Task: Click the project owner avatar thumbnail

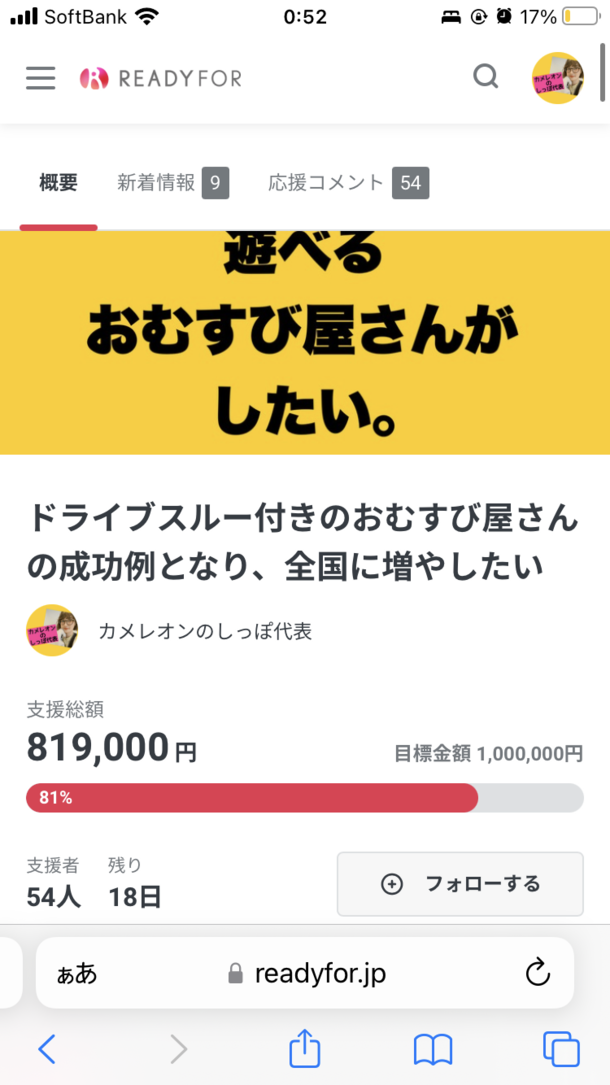Action: (52, 631)
